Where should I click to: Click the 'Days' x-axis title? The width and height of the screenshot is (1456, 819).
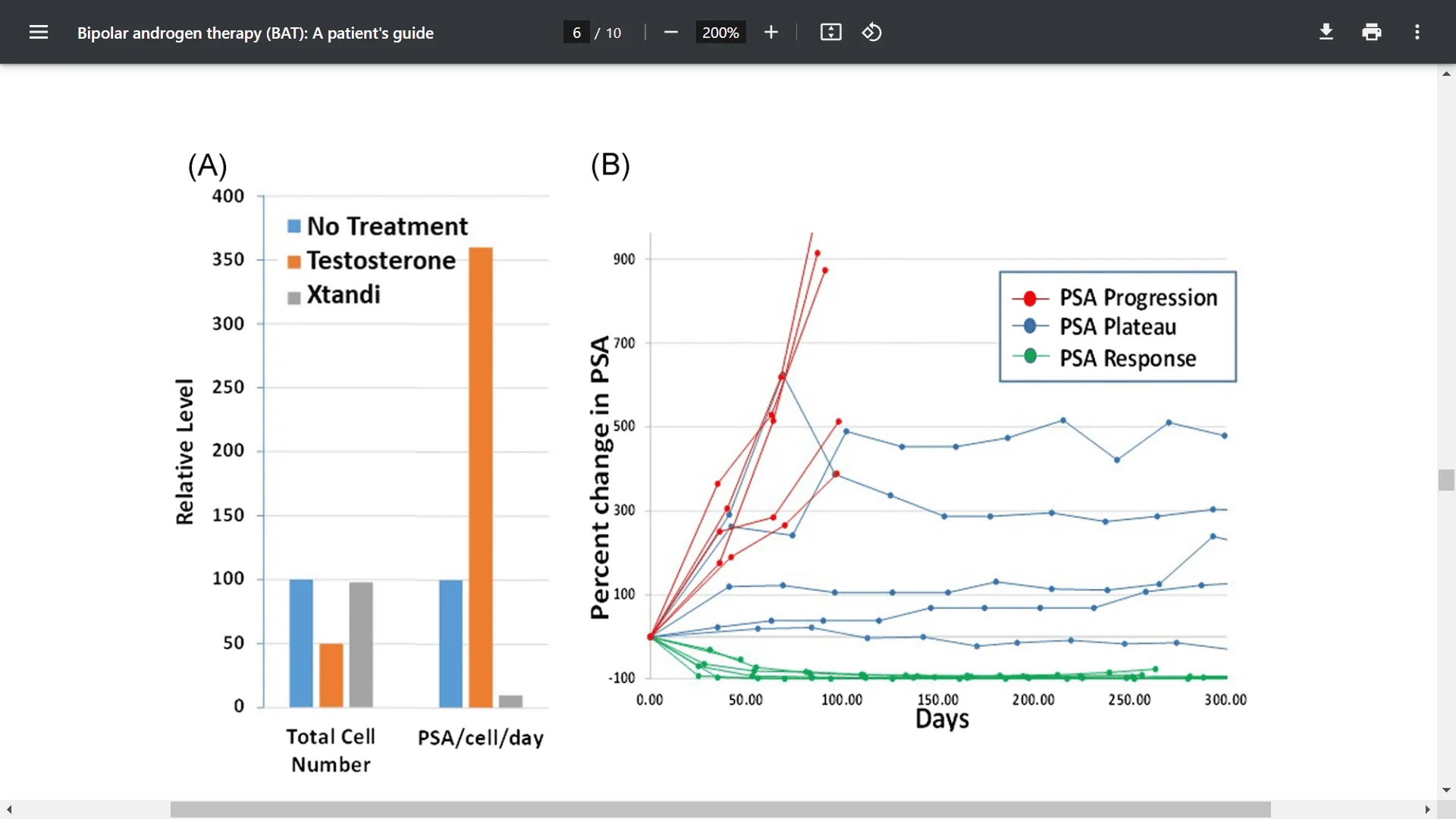(x=942, y=719)
